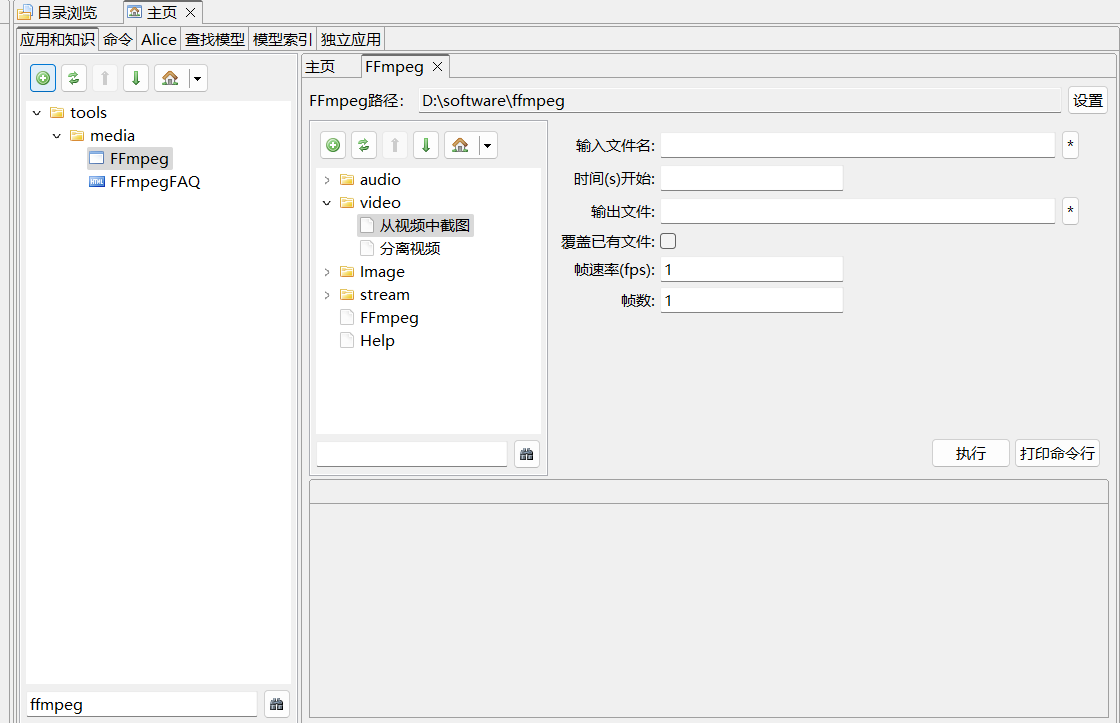Switch to the Alice tab

coord(159,39)
